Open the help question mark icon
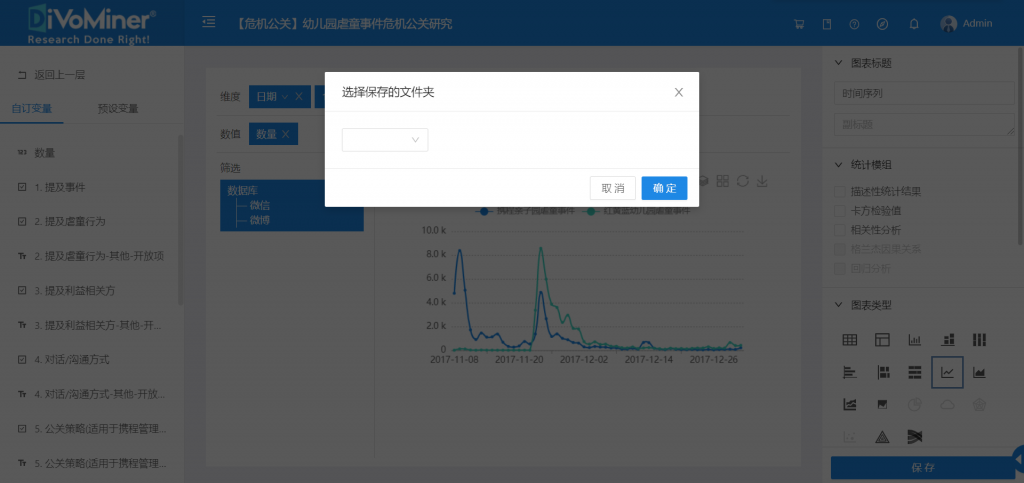 (x=854, y=23)
